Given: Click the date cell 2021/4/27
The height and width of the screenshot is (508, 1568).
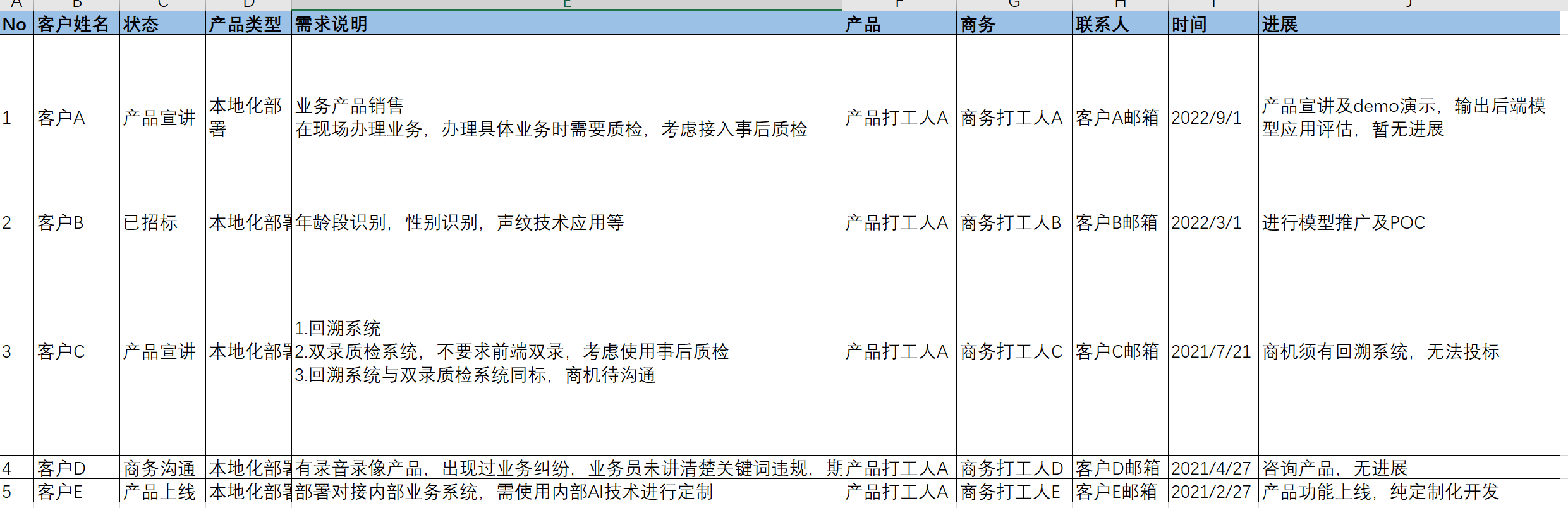Looking at the screenshot, I should (1213, 468).
